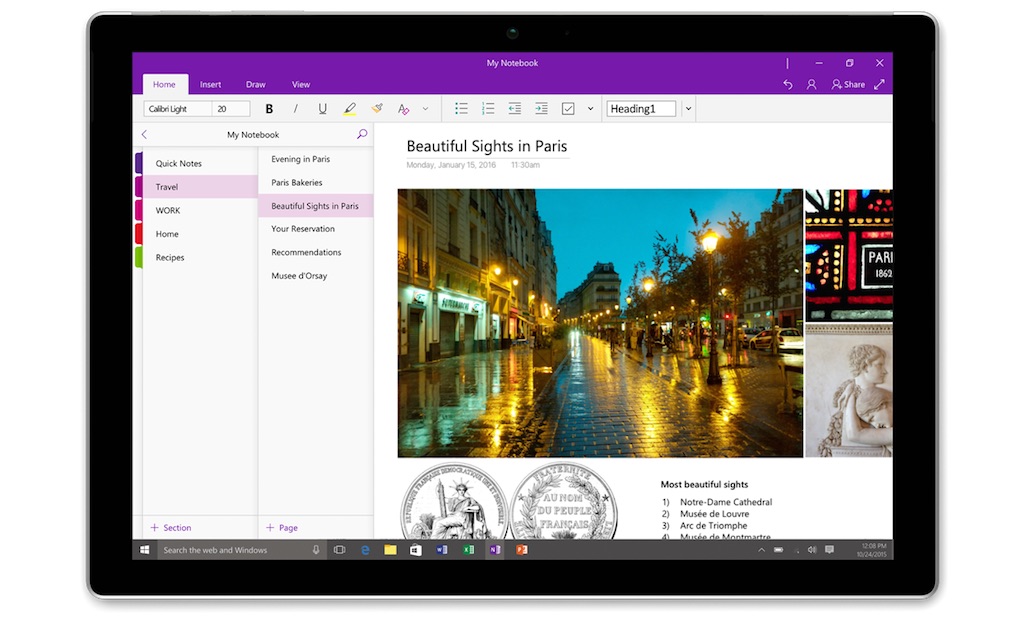
Task: Activate the Cortana microphone
Action: [x=315, y=550]
